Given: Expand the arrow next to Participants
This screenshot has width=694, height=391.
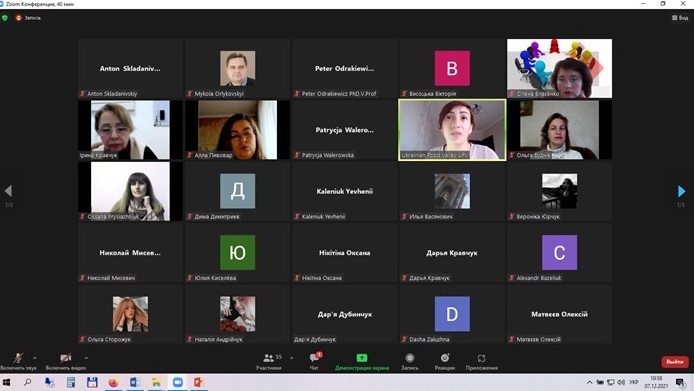Looking at the screenshot, I should [x=292, y=358].
